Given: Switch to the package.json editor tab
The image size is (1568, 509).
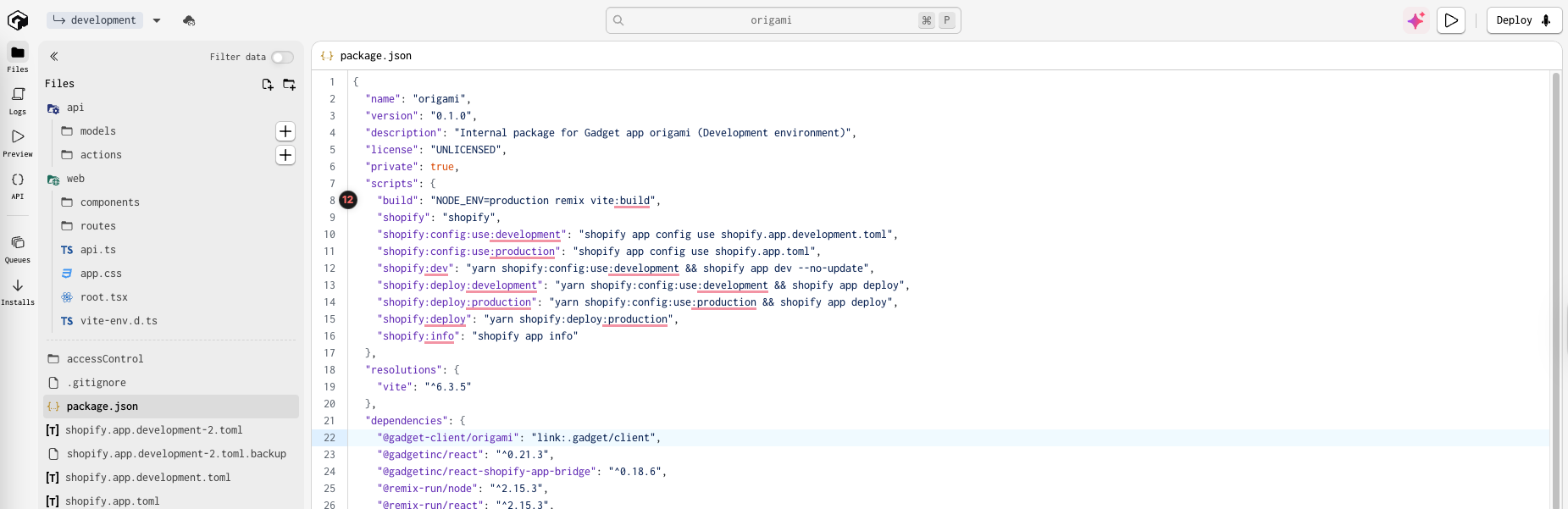Looking at the screenshot, I should click(x=366, y=56).
